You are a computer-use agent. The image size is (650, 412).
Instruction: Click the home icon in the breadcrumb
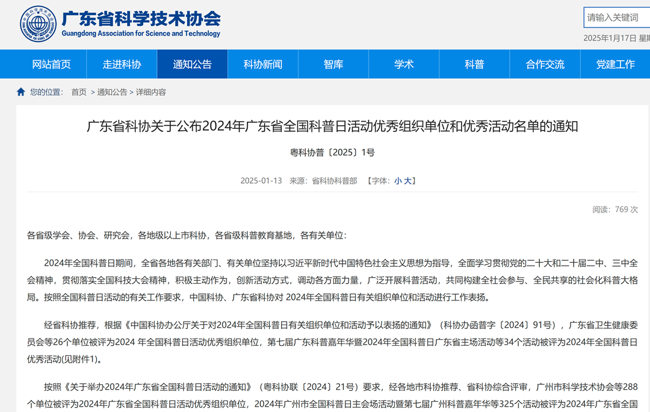click(21, 92)
